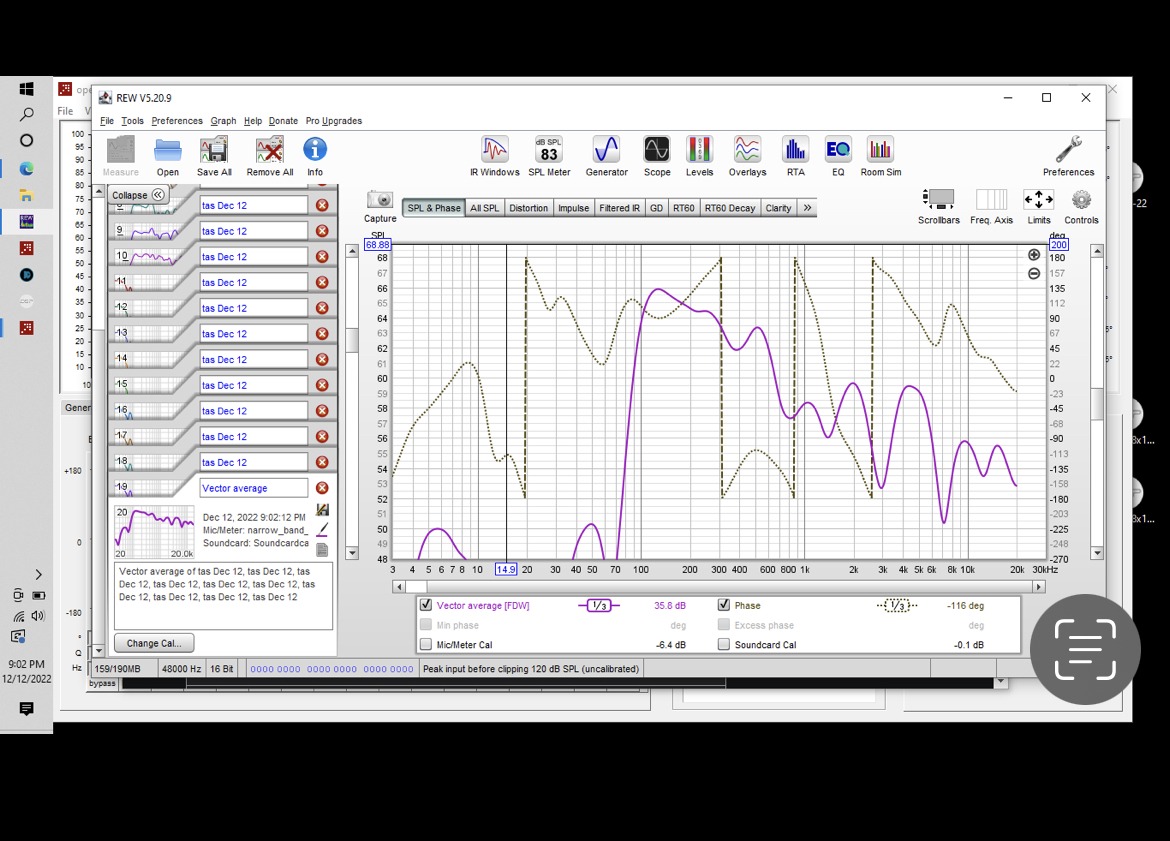
Task: Click horizontal graph scrollbar left arrow
Action: tap(398, 587)
